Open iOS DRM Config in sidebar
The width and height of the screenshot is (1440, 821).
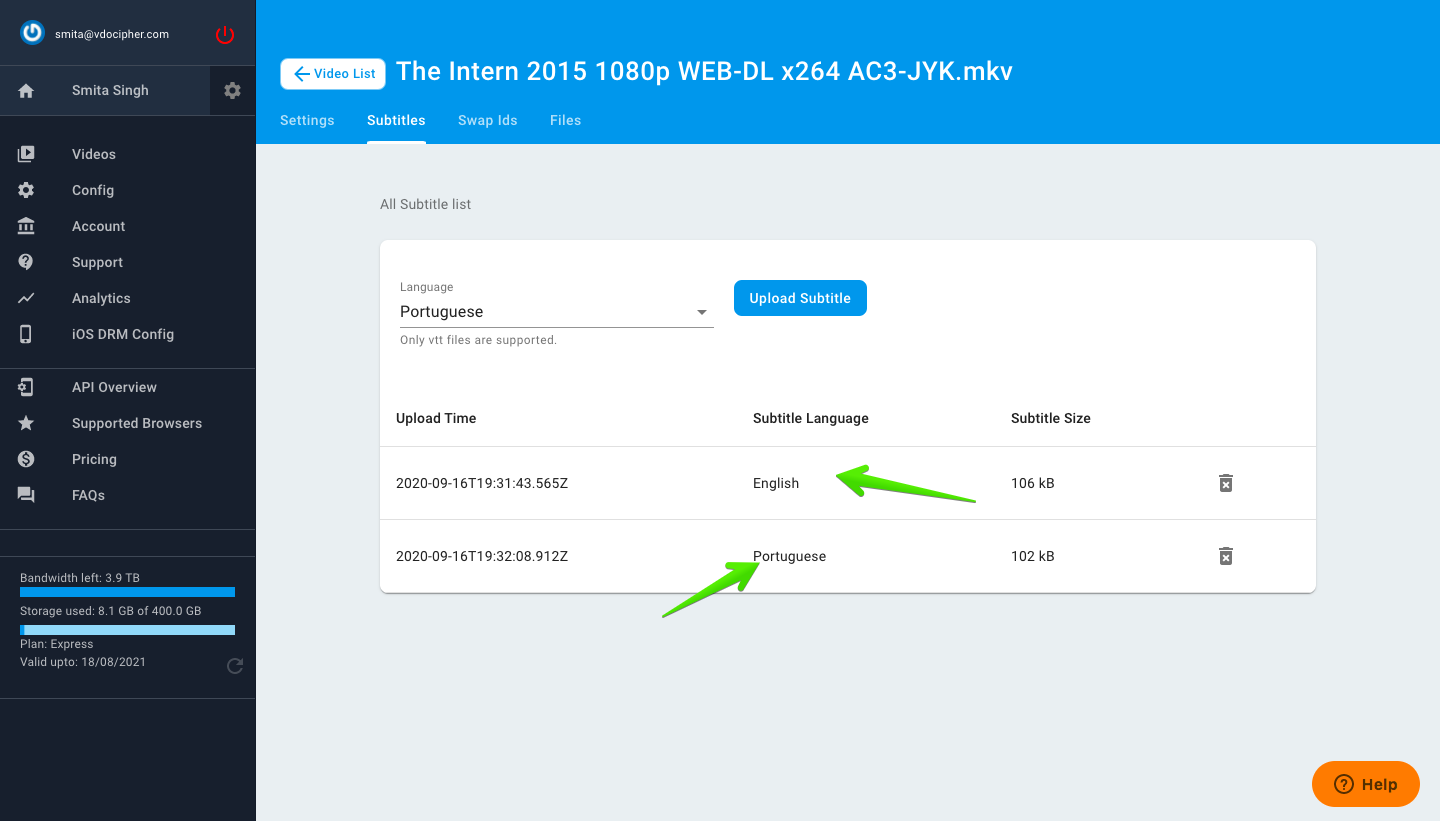click(123, 334)
